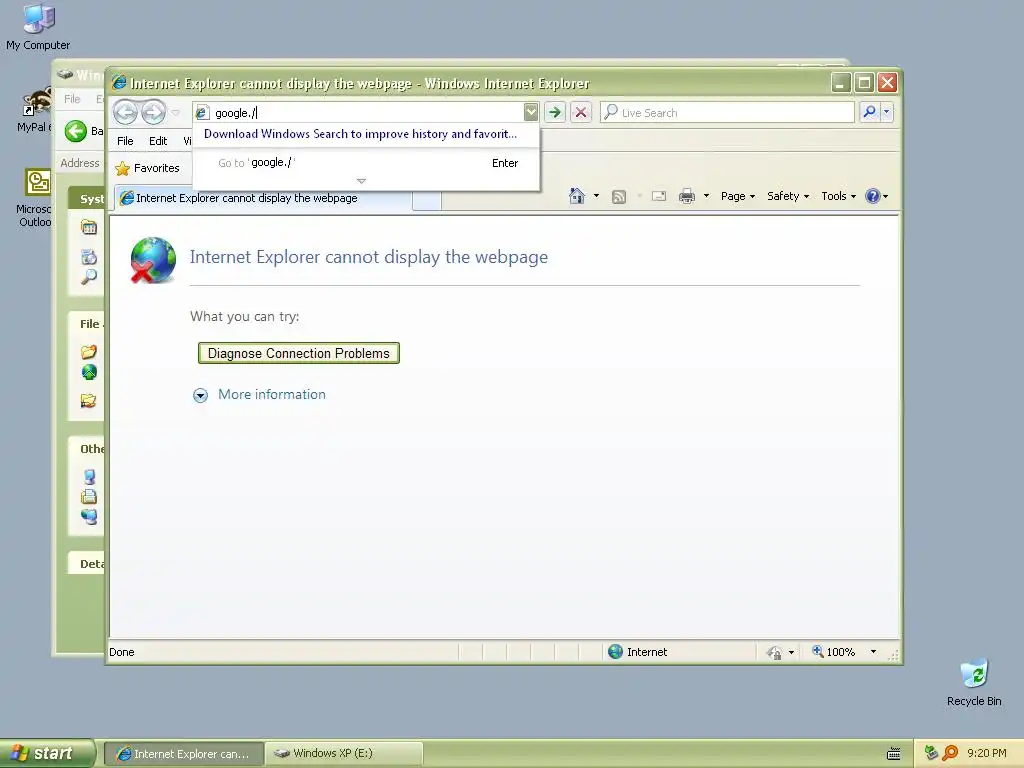Open recent pages dropdown beside Forward
The height and width of the screenshot is (768, 1024).
click(x=176, y=112)
